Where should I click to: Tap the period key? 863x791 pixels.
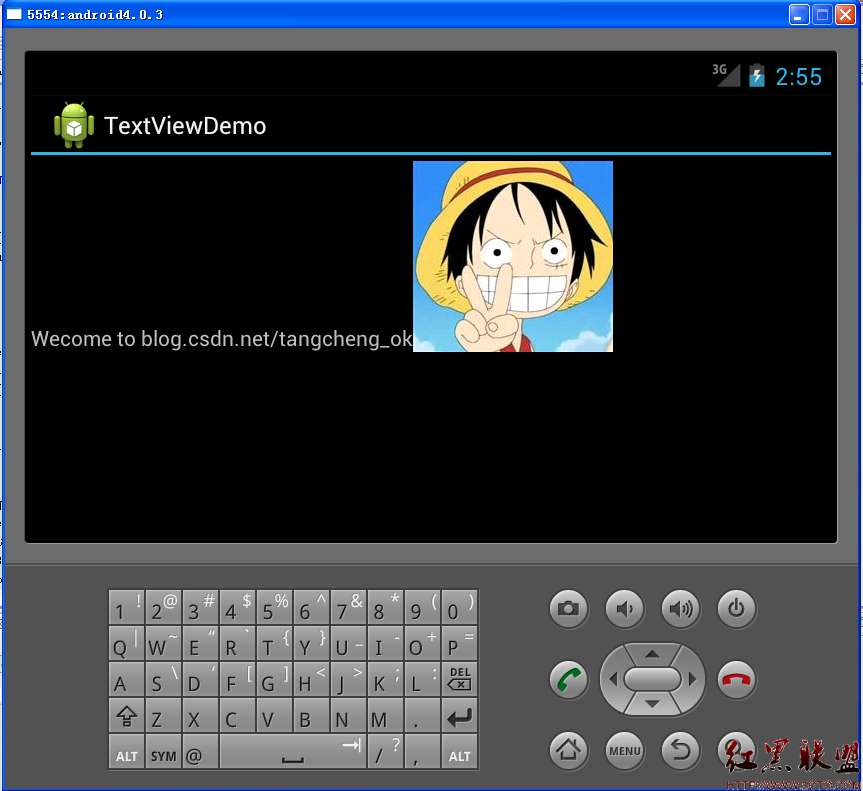click(x=422, y=716)
